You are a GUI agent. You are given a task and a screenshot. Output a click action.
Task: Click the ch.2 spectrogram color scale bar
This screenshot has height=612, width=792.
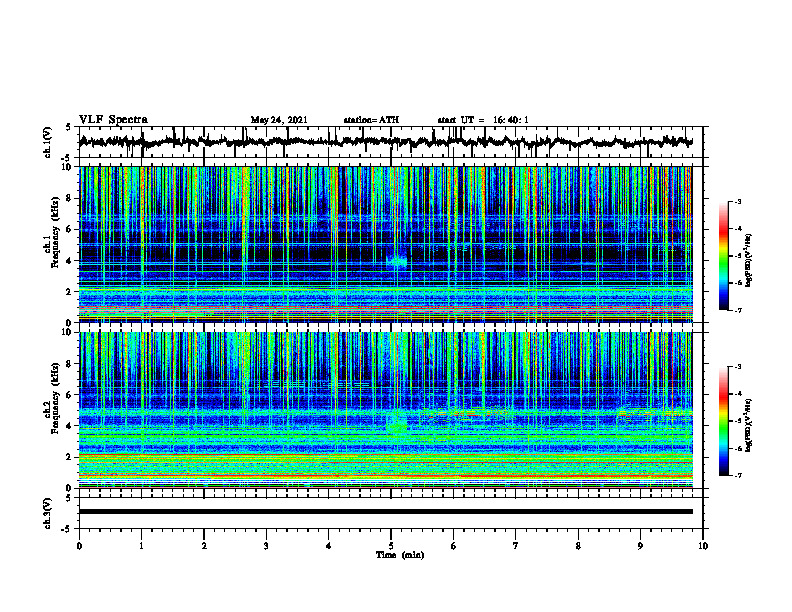(723, 421)
